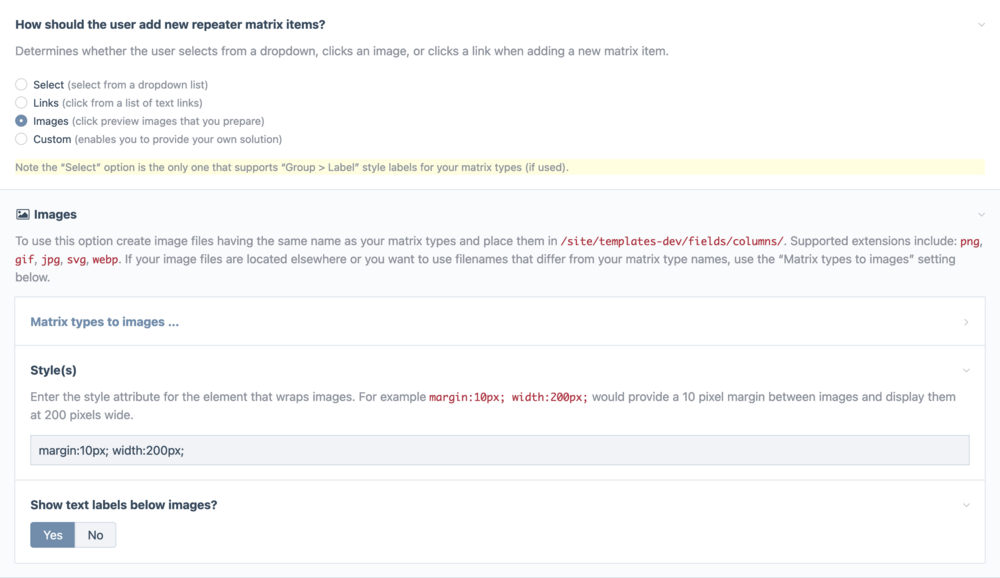
Task: Select the Images radio option
Action: [x=21, y=121]
